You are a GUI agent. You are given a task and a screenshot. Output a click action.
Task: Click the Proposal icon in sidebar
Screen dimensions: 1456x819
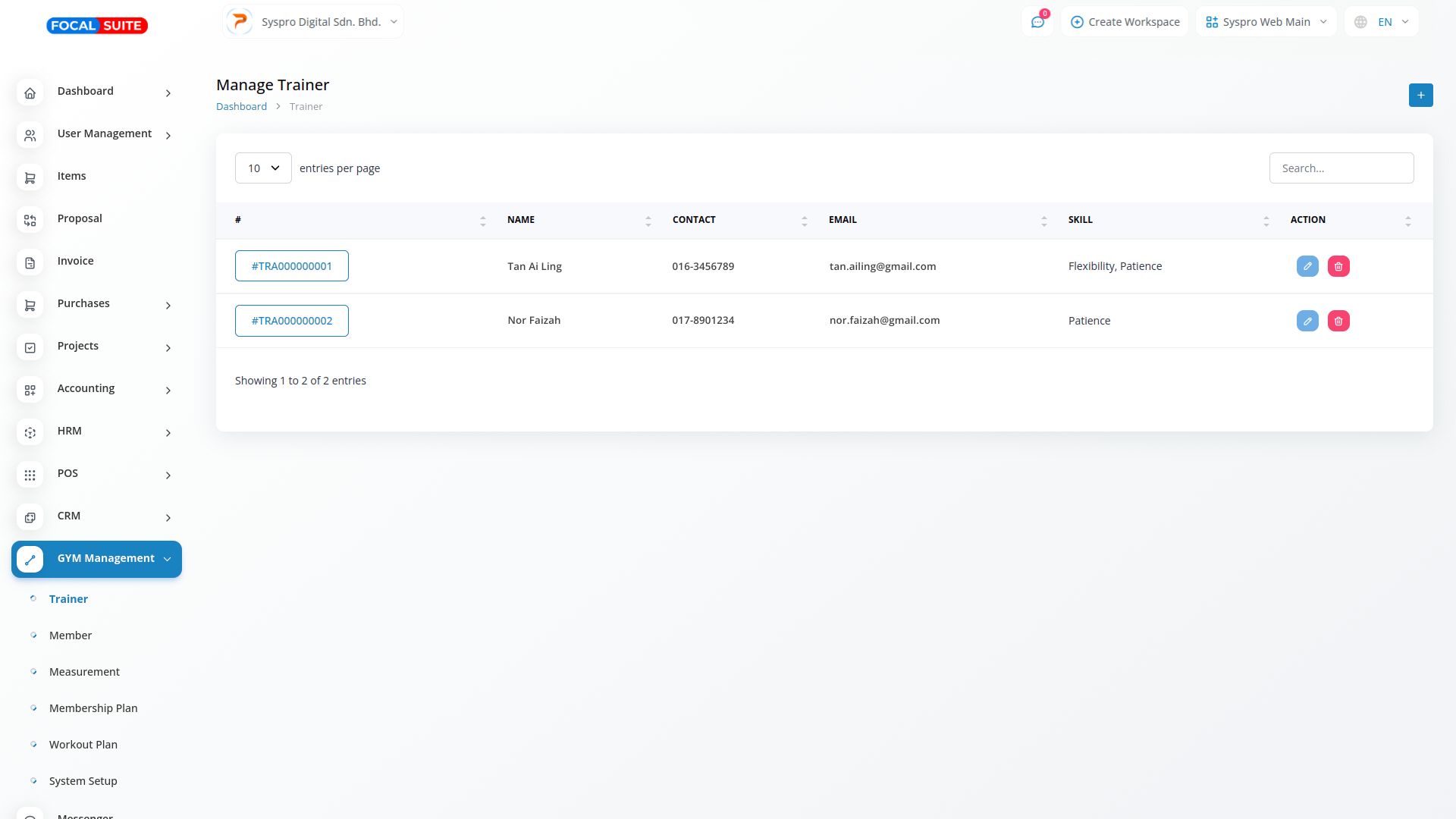pos(30,220)
